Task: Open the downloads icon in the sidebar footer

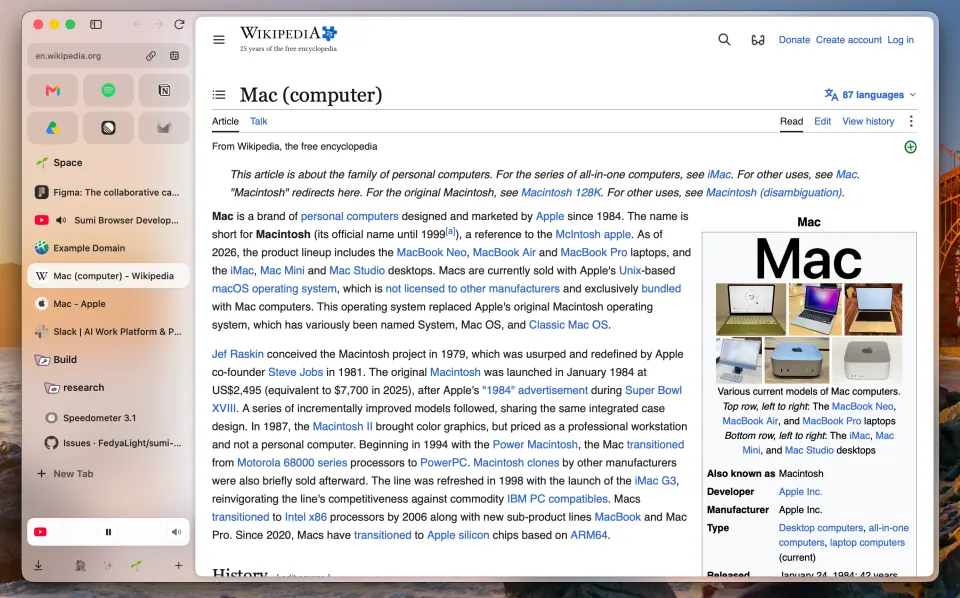Action: tap(38, 566)
